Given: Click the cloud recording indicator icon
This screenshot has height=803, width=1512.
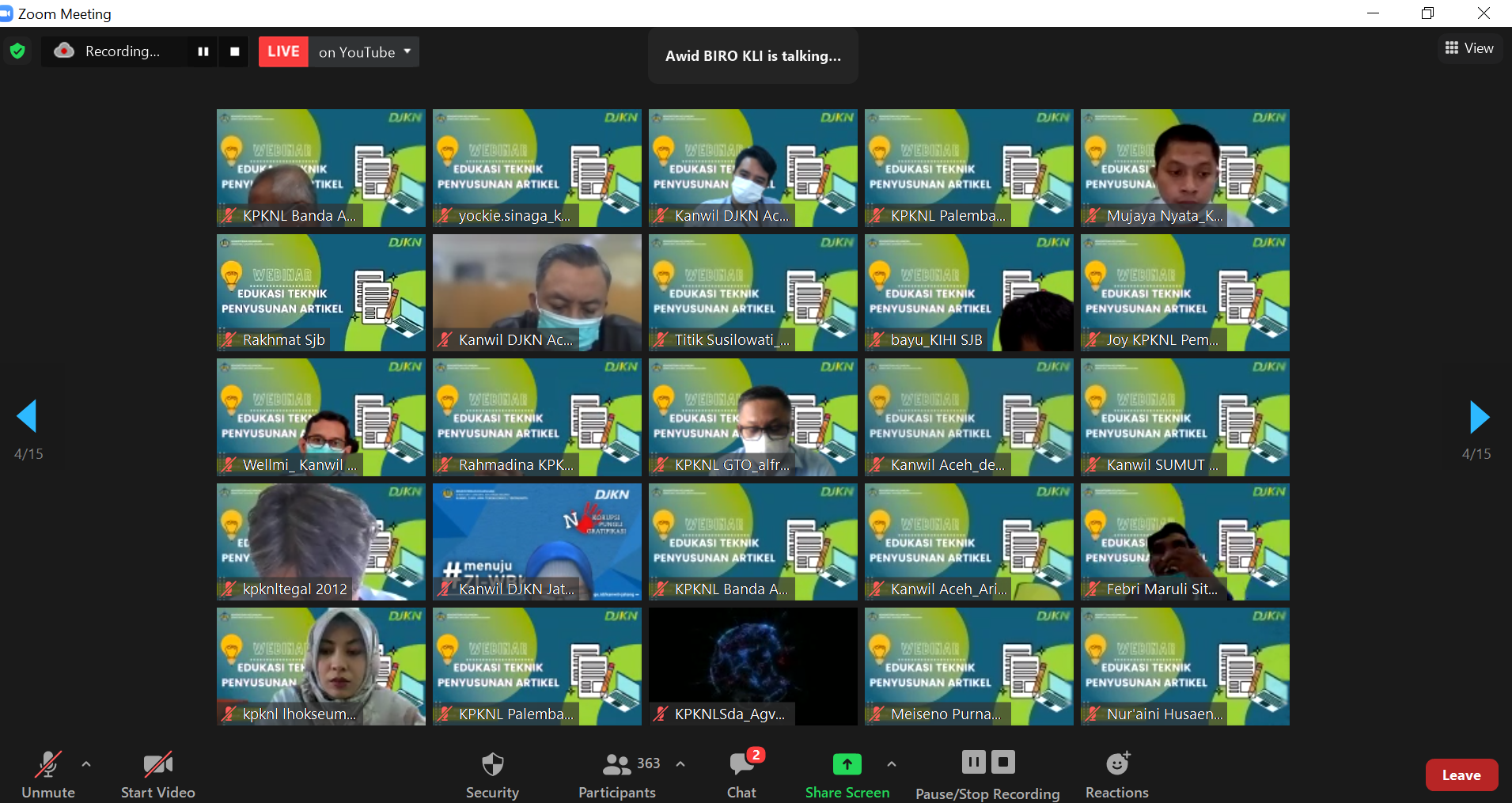Looking at the screenshot, I should tap(64, 51).
